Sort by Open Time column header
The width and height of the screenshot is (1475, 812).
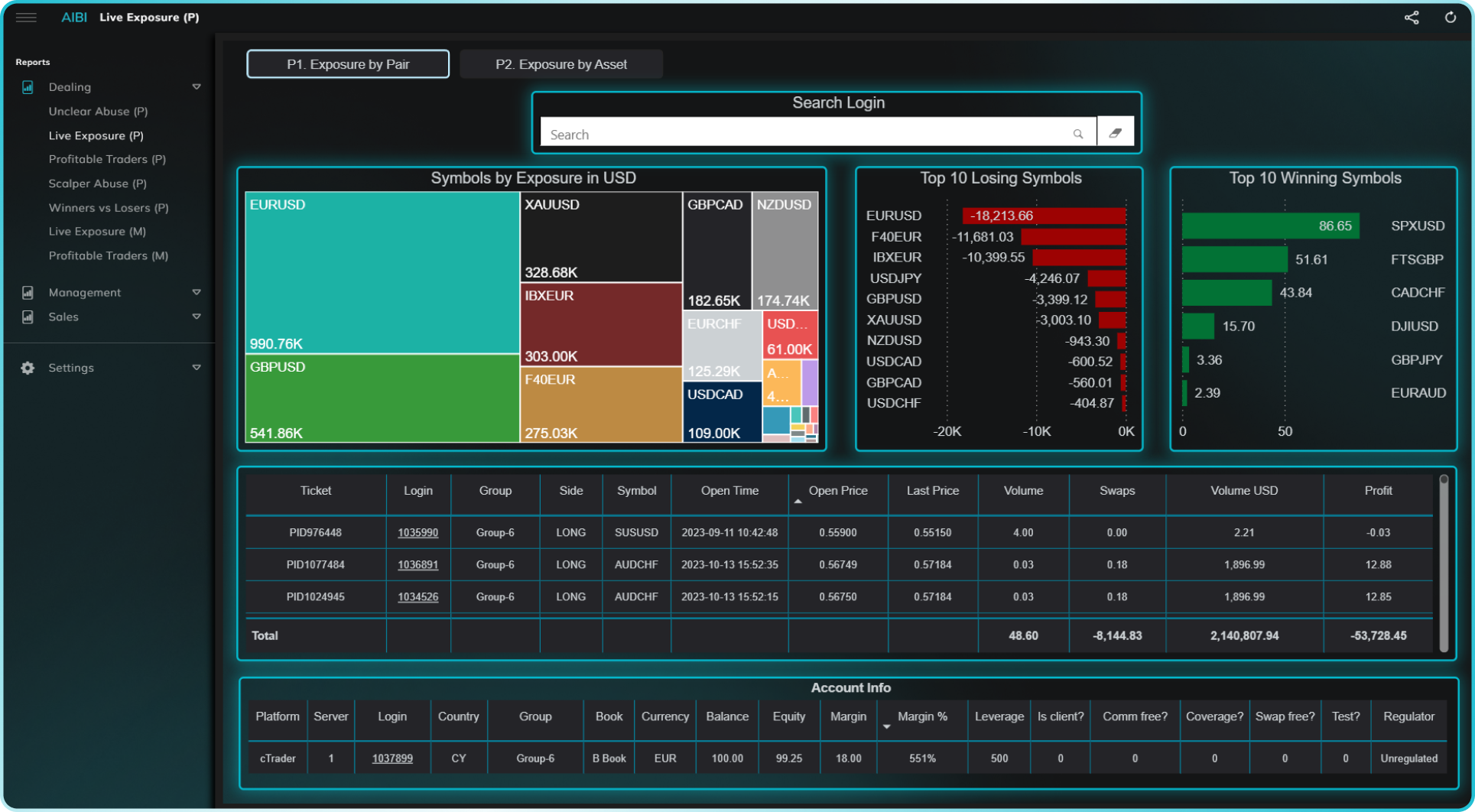point(729,491)
